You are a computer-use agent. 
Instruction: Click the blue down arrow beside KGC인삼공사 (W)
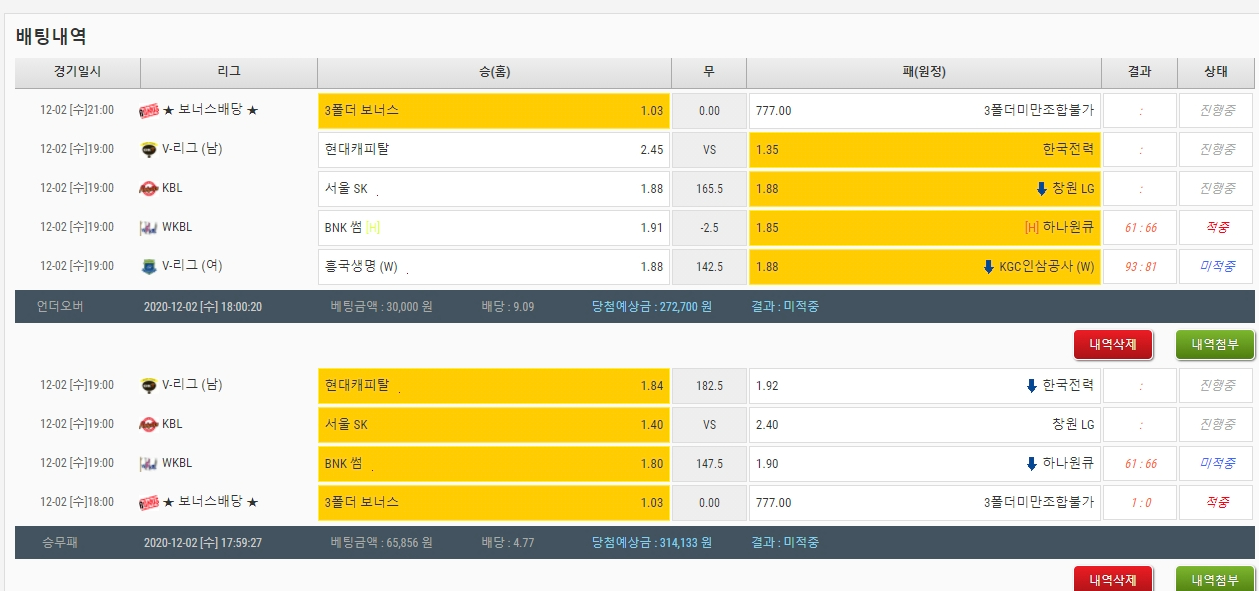coord(989,267)
